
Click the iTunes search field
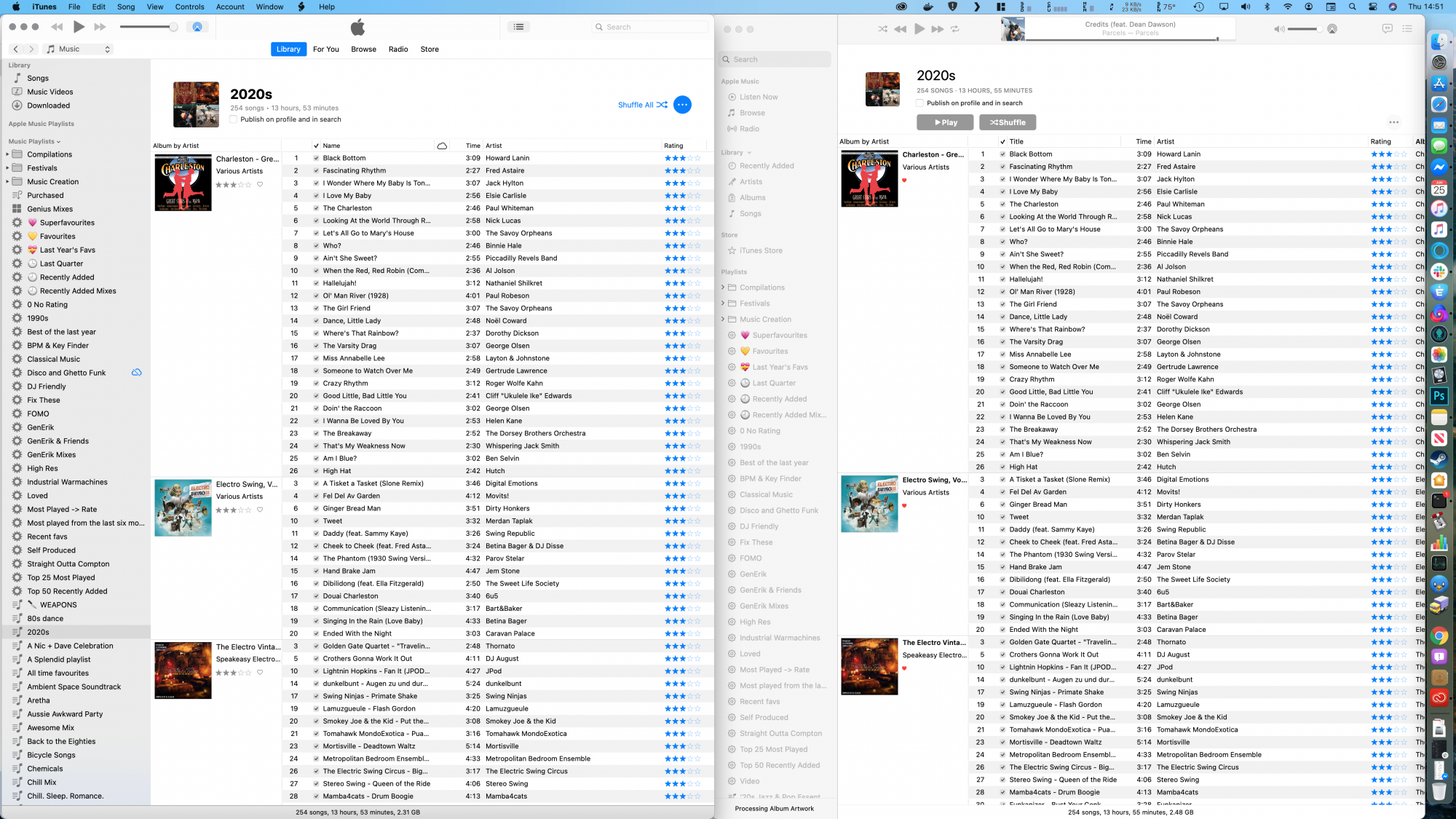pos(650,27)
